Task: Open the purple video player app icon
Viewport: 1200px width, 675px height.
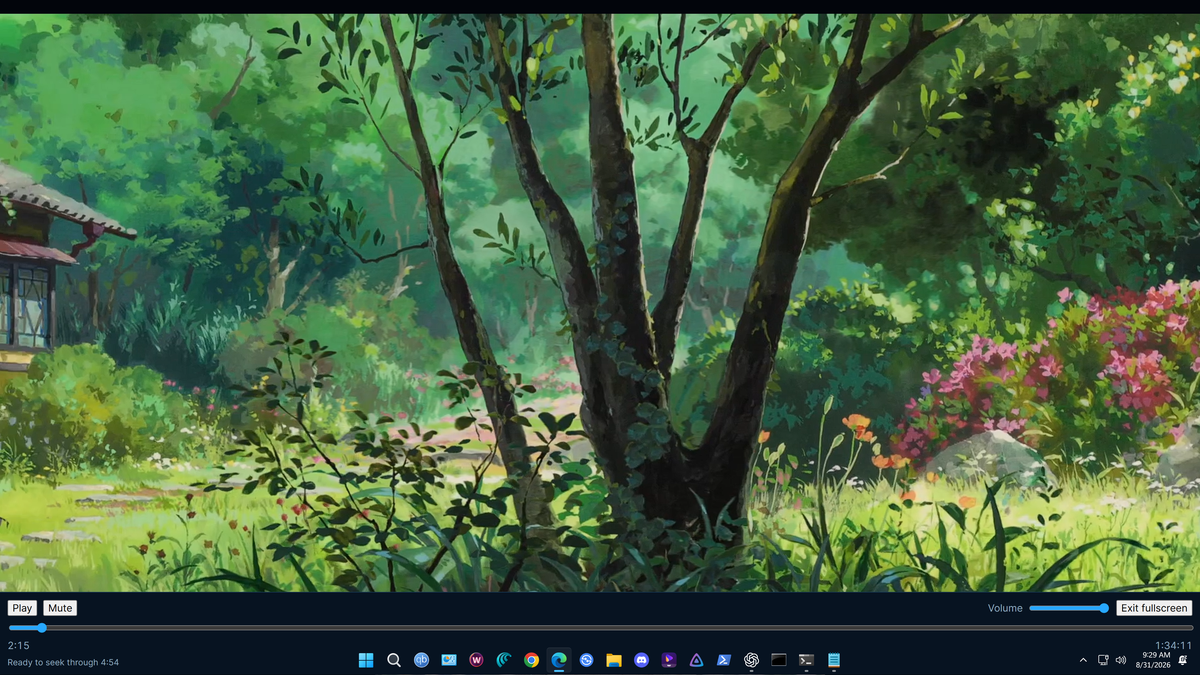Action: click(x=669, y=660)
